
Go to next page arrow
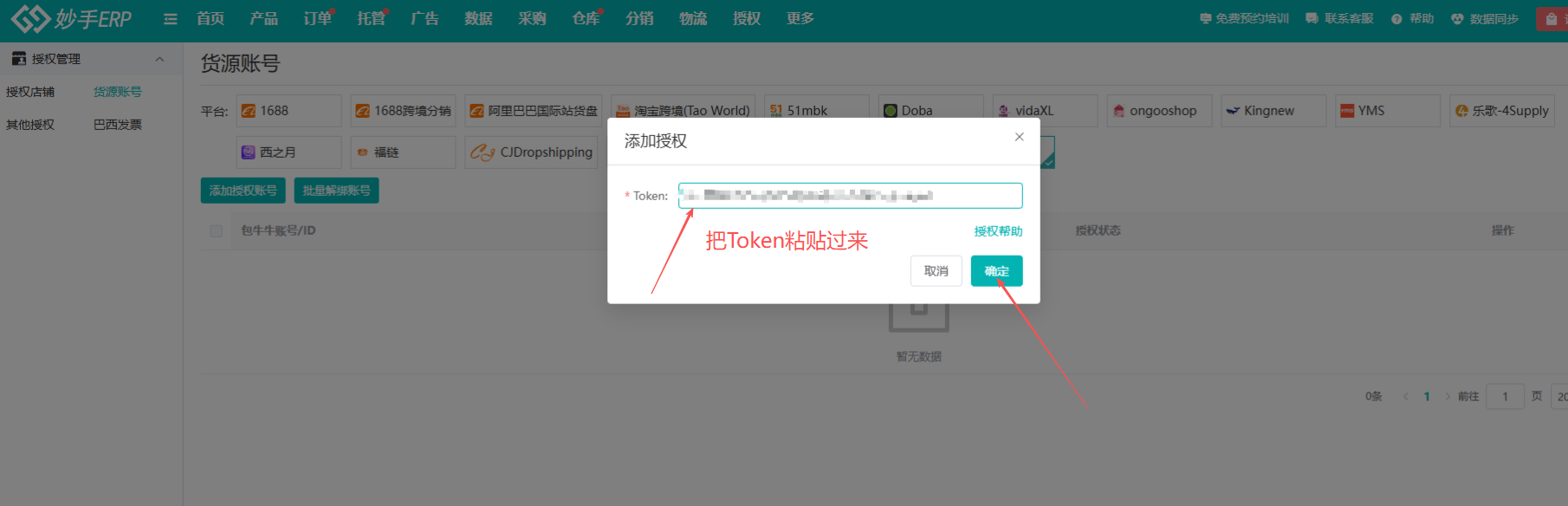[x=1448, y=396]
